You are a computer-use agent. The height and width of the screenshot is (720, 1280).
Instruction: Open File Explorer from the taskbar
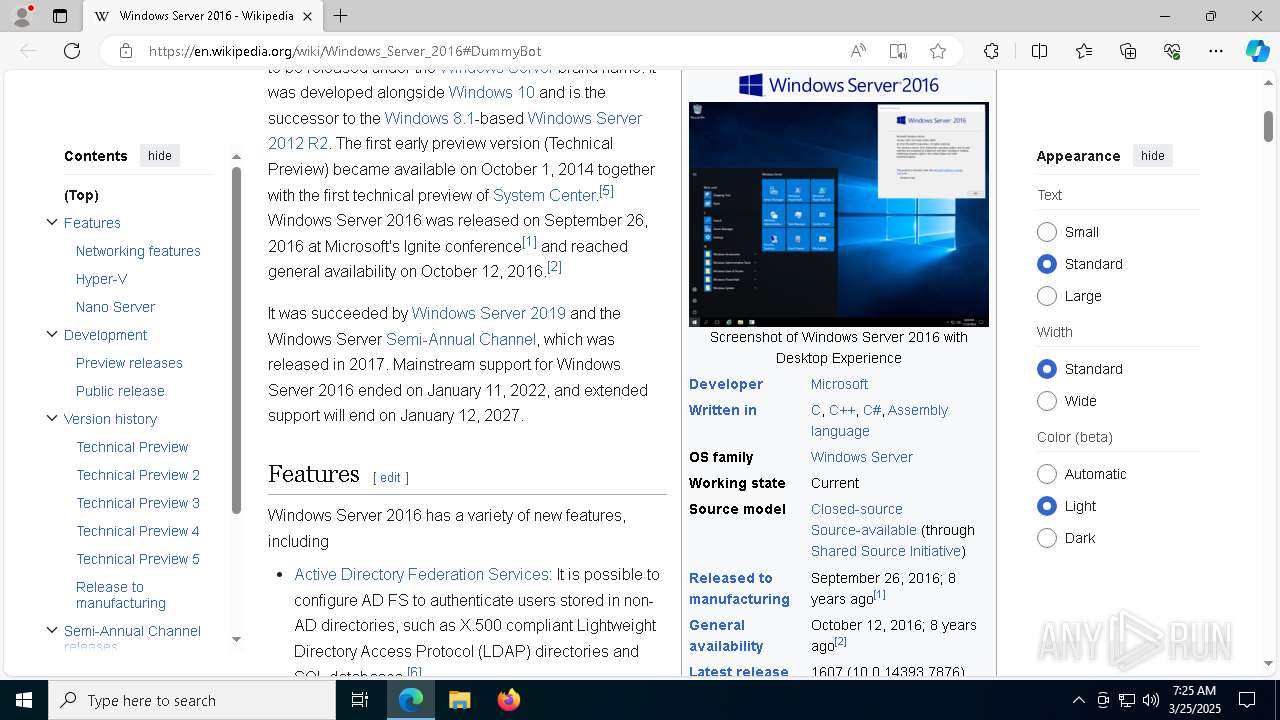[x=459, y=700]
